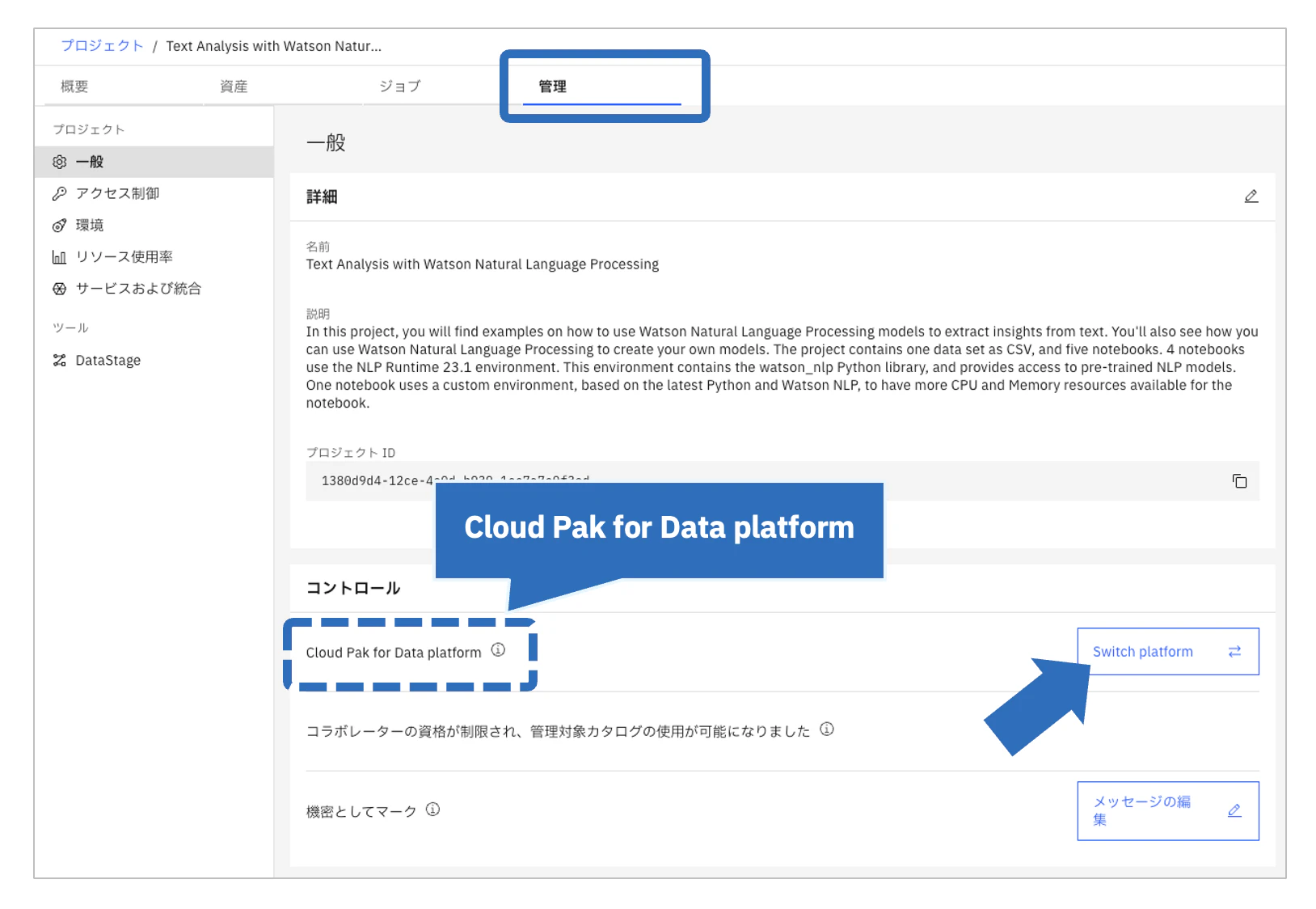Click the コントロール section heading
Screen dimensions: 1316x909
[353, 588]
